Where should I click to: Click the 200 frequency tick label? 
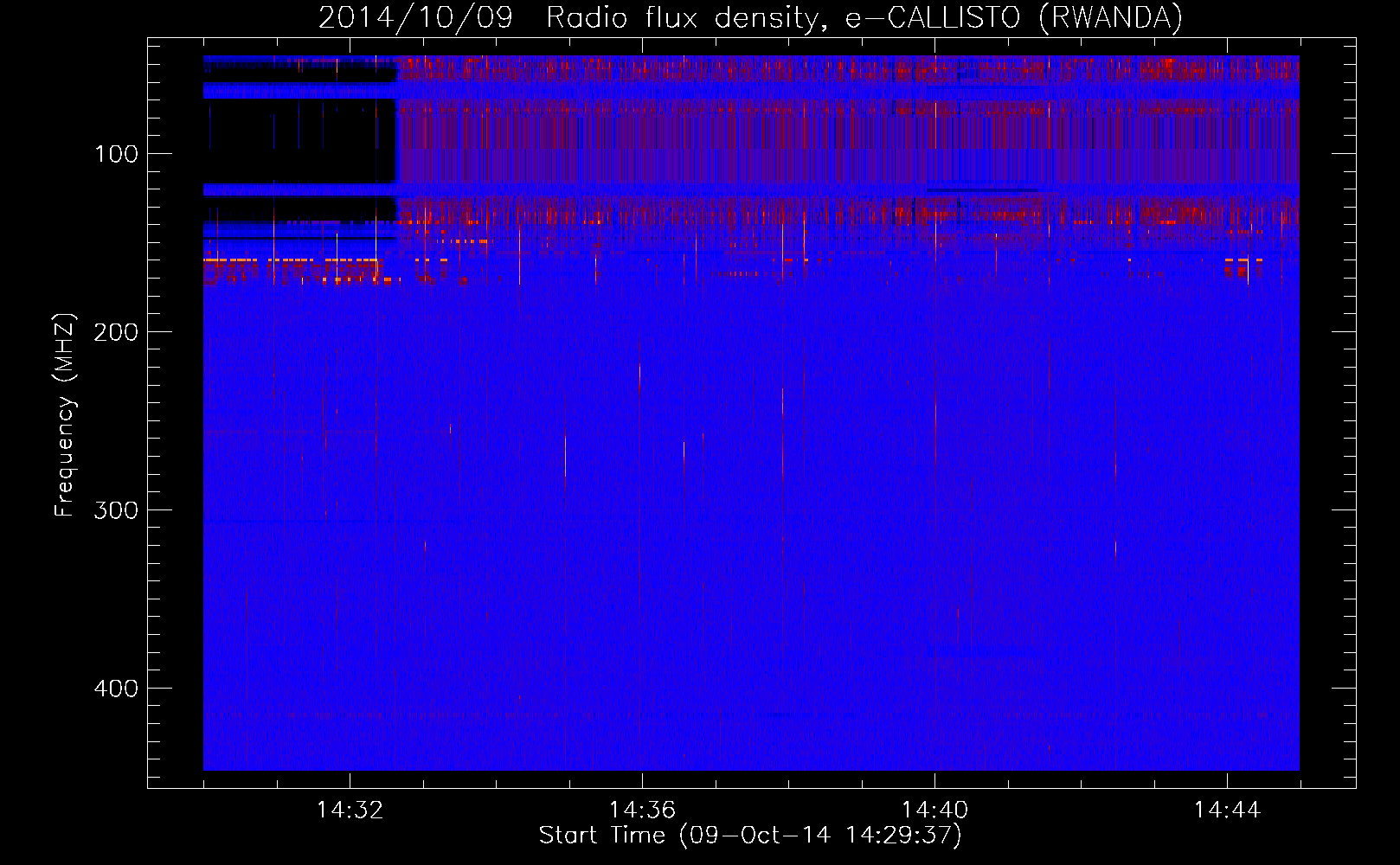click(116, 333)
